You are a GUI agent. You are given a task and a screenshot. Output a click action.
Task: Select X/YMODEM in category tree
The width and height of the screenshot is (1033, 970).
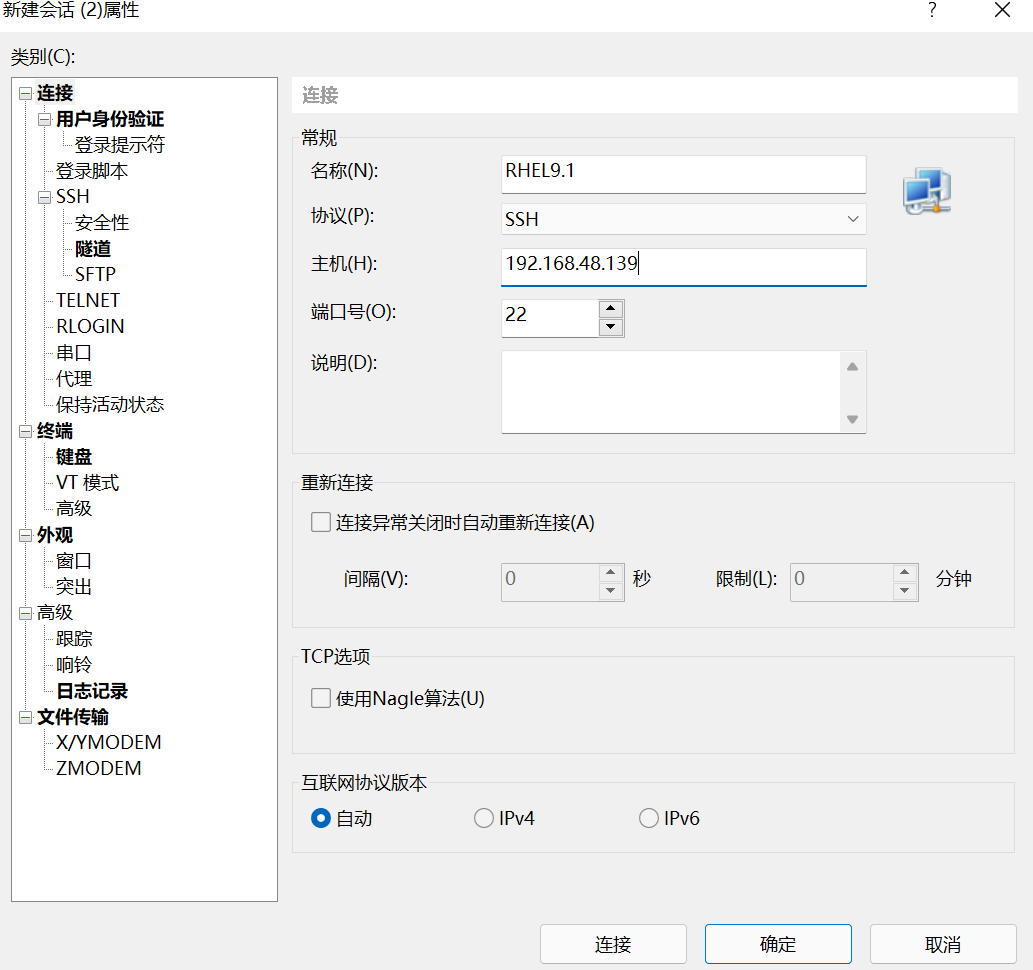(x=108, y=743)
